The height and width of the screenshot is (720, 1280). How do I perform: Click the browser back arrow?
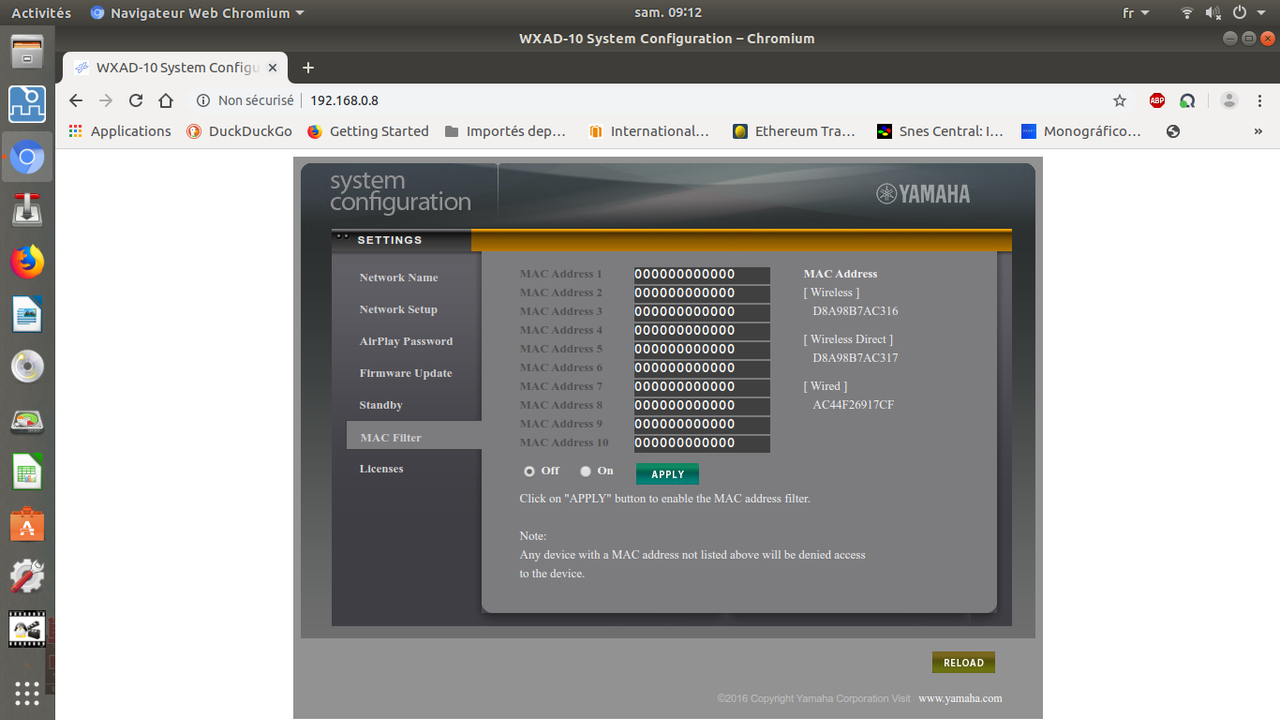tap(76, 100)
